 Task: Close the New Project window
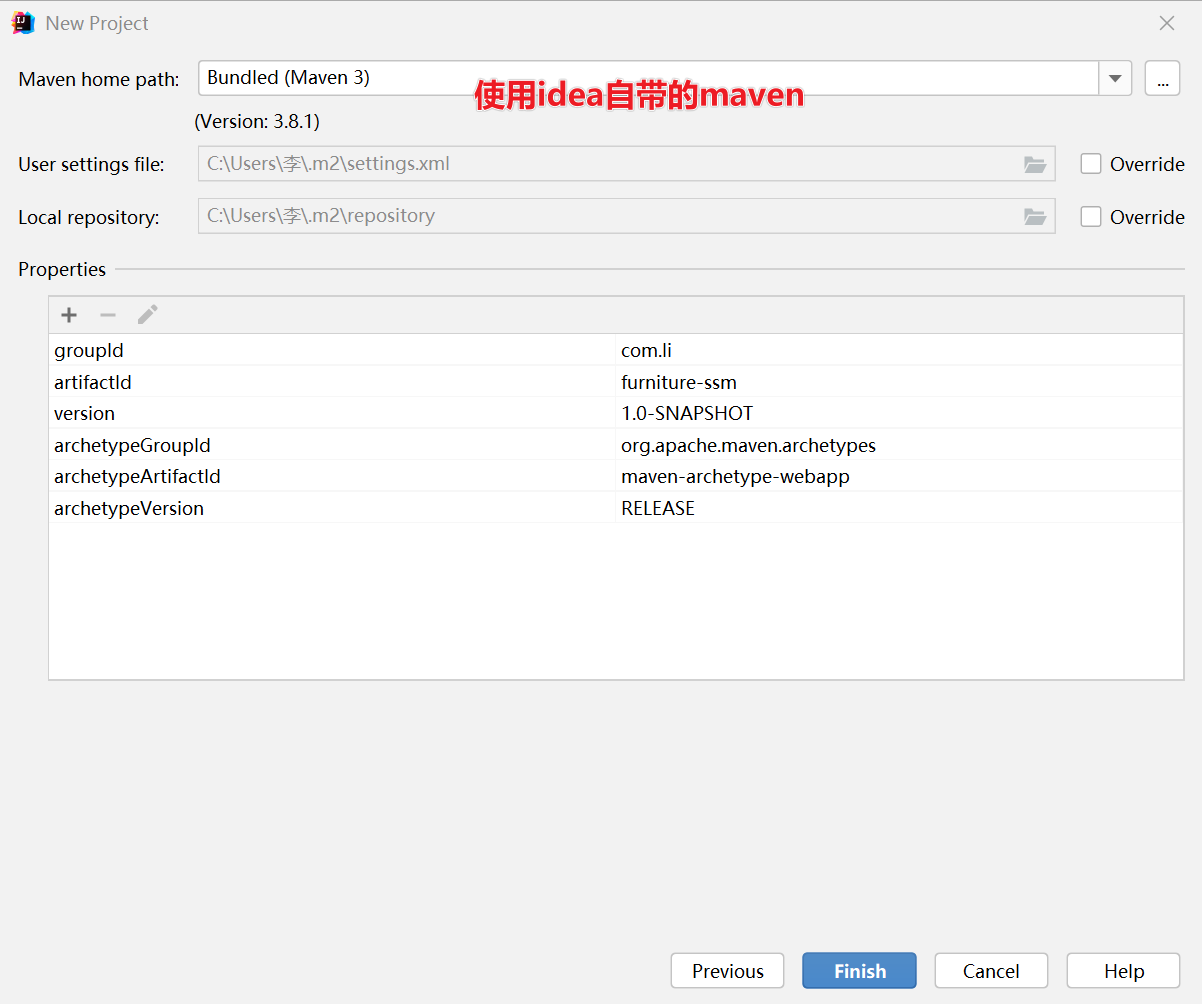(x=1167, y=23)
